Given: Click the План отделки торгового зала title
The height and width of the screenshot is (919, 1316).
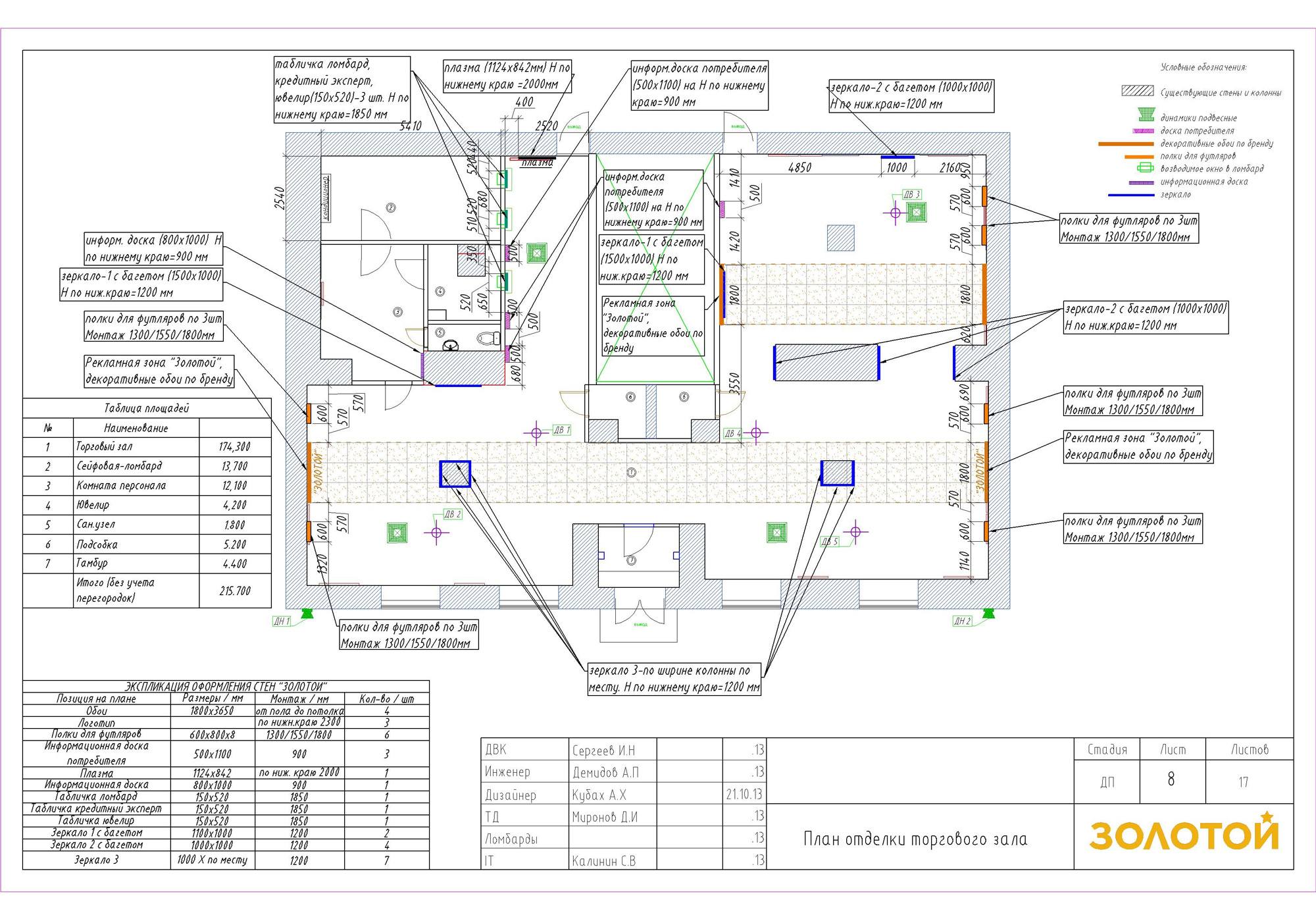Looking at the screenshot, I should click(x=915, y=839).
